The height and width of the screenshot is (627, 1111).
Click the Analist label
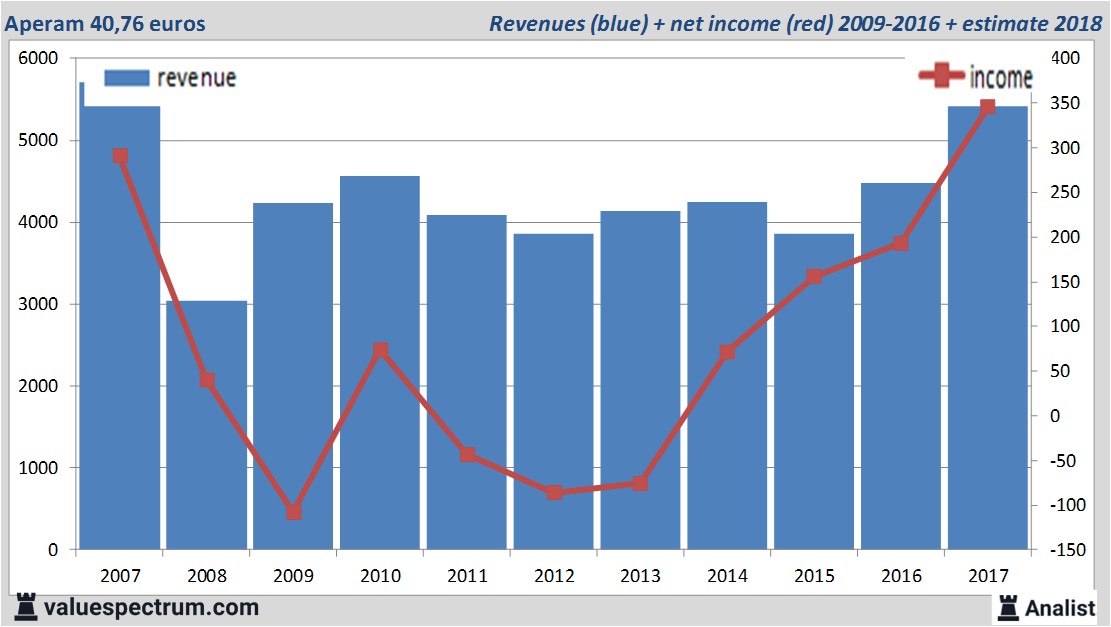(x=1060, y=608)
